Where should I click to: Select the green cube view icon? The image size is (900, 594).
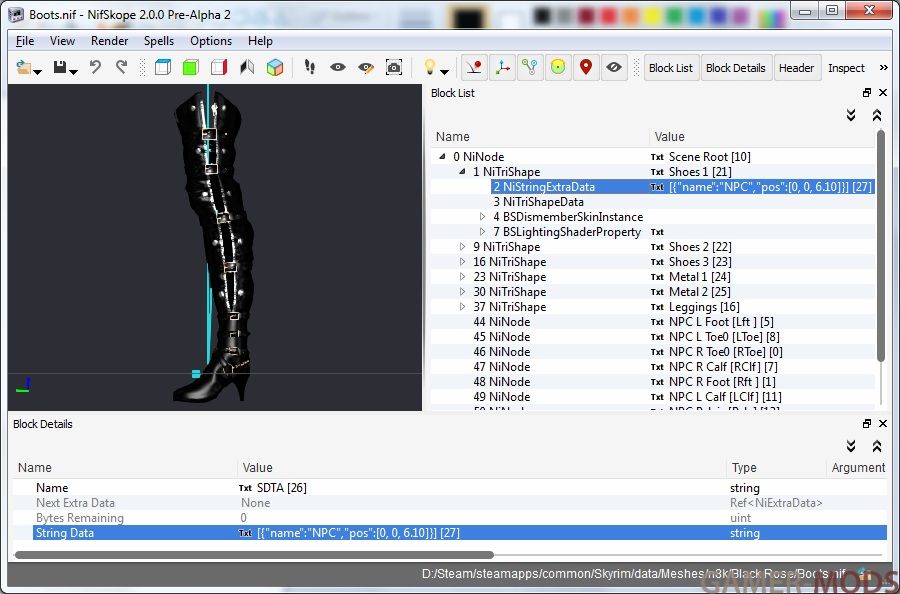pyautogui.click(x=191, y=68)
